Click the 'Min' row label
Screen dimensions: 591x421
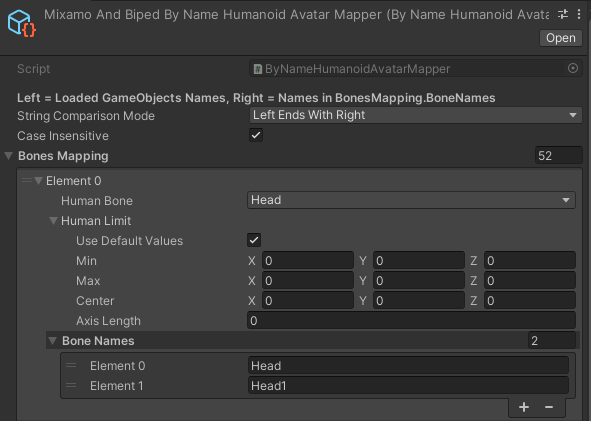[86, 260]
